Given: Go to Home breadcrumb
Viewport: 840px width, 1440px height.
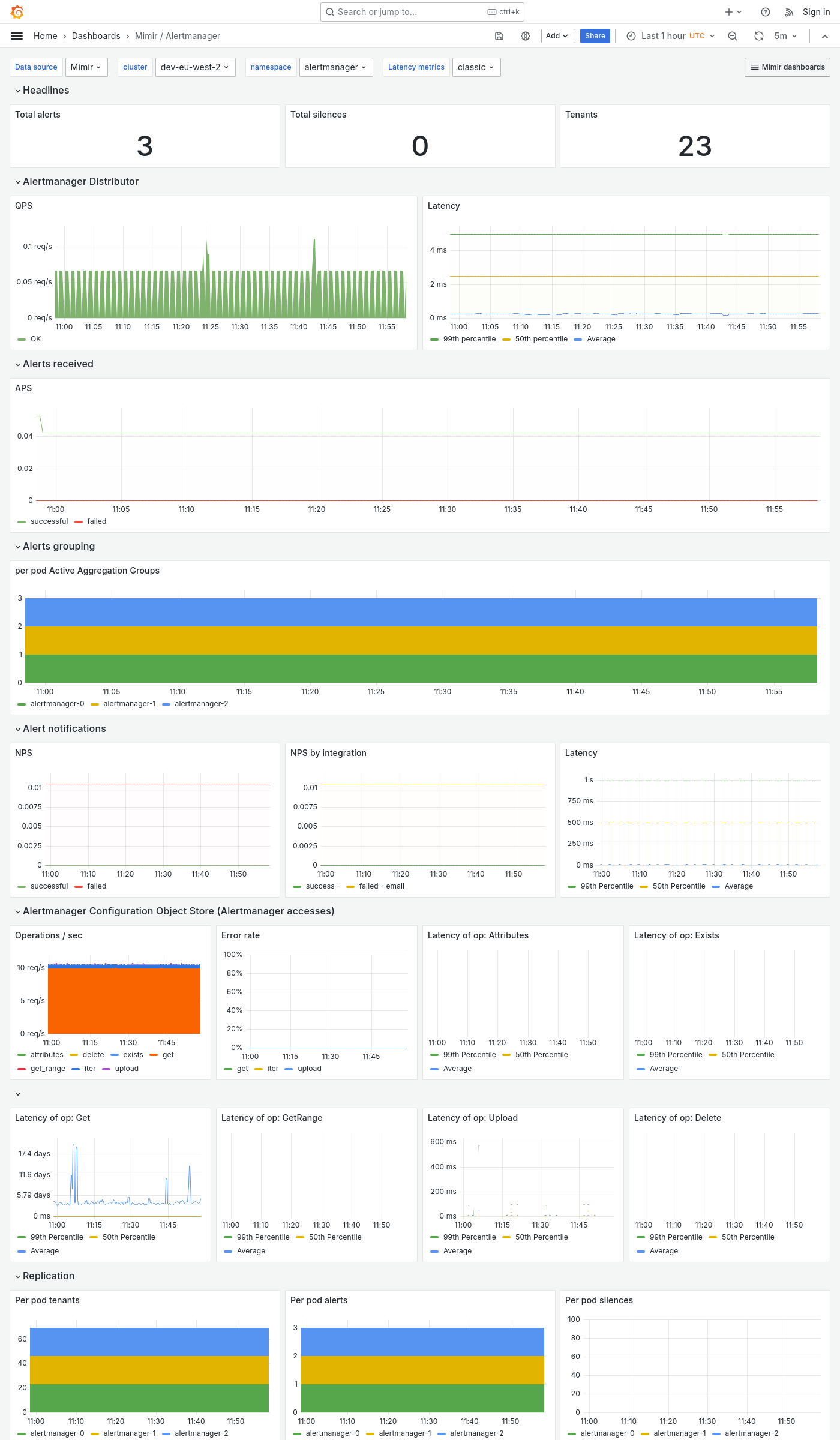Looking at the screenshot, I should coord(46,36).
